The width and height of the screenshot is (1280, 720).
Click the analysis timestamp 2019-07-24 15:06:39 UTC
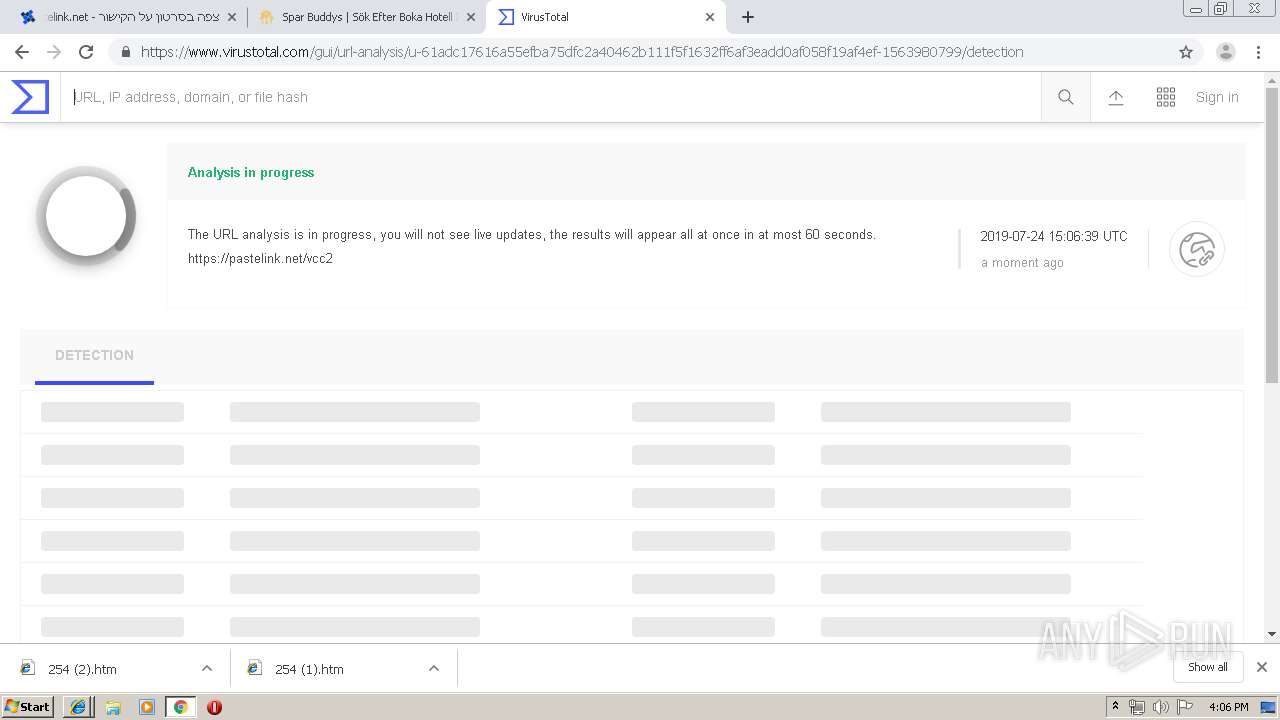coord(1054,236)
